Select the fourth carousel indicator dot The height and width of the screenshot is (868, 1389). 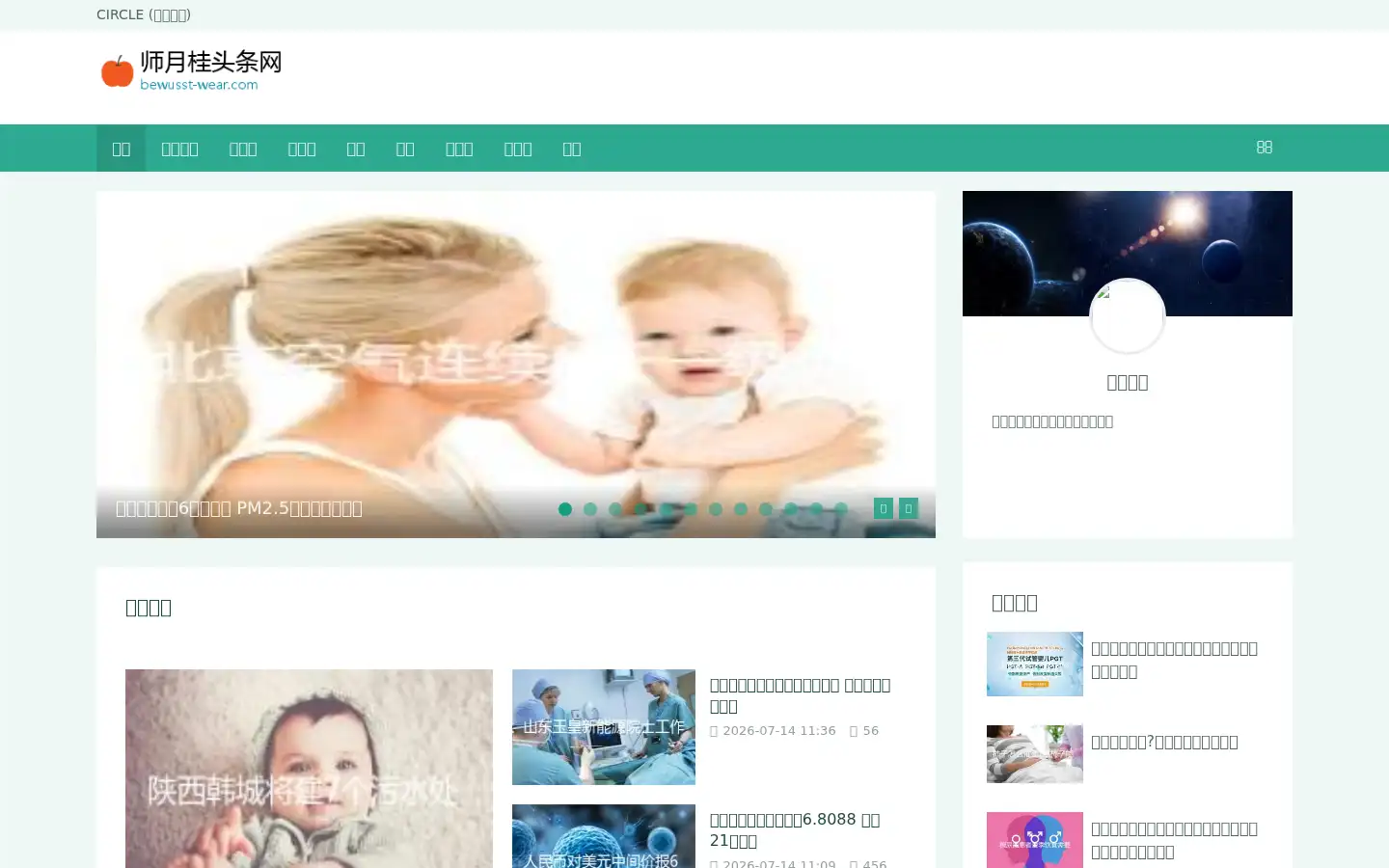640,509
